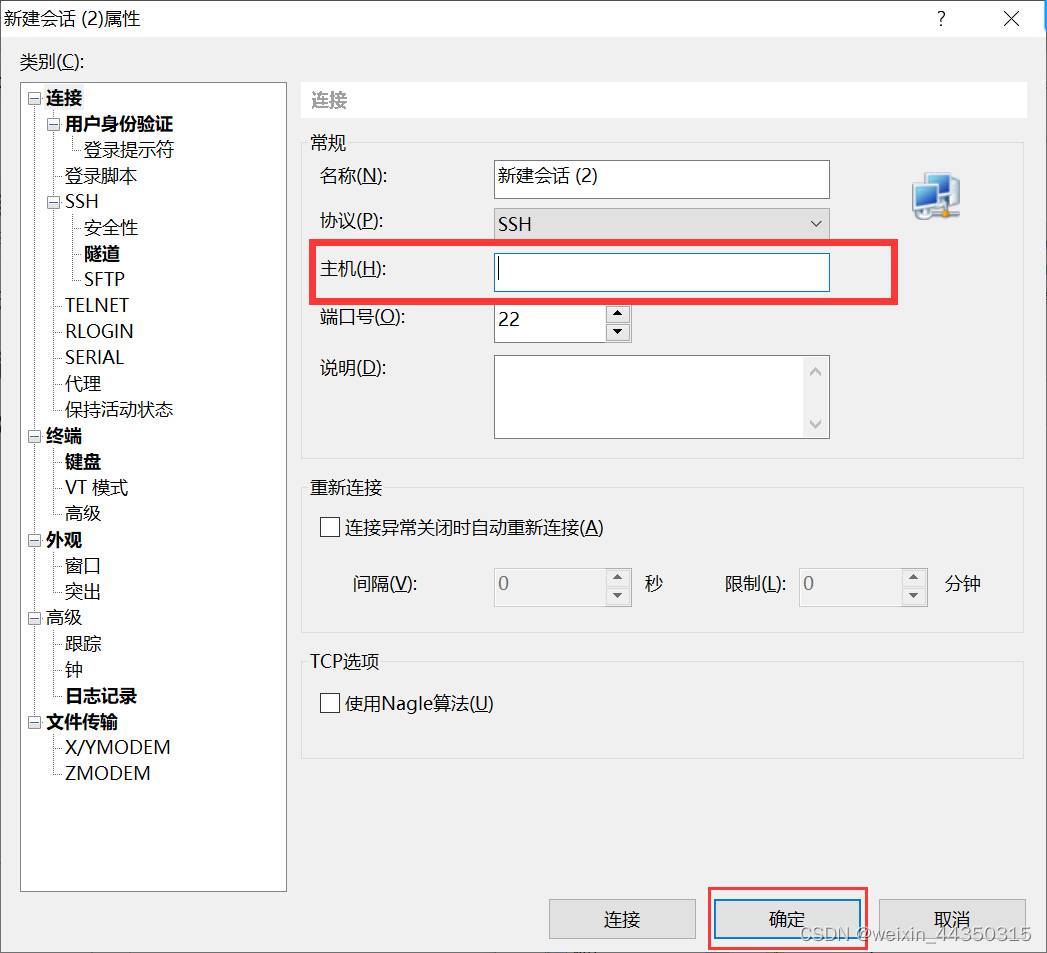Click the 端口号 port number field
1047x953 pixels.
[550, 323]
